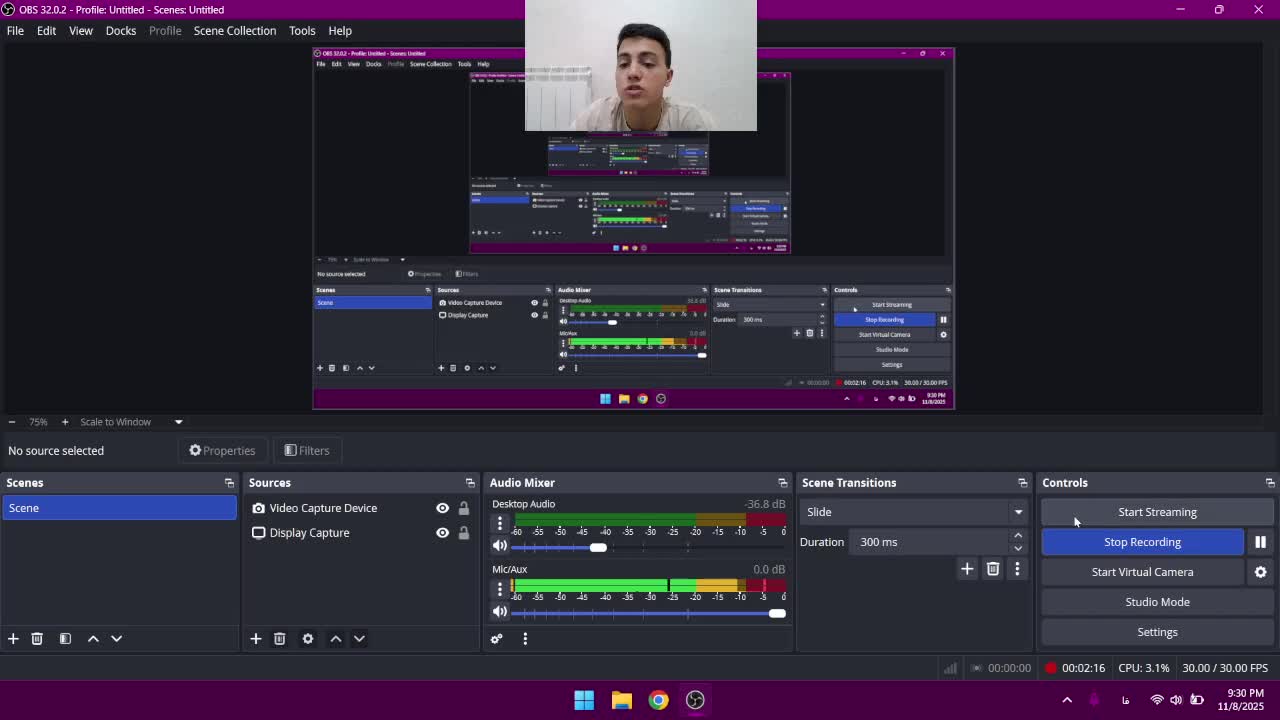
Task: Open preview scaling dropdown arrow
Action: (x=178, y=422)
